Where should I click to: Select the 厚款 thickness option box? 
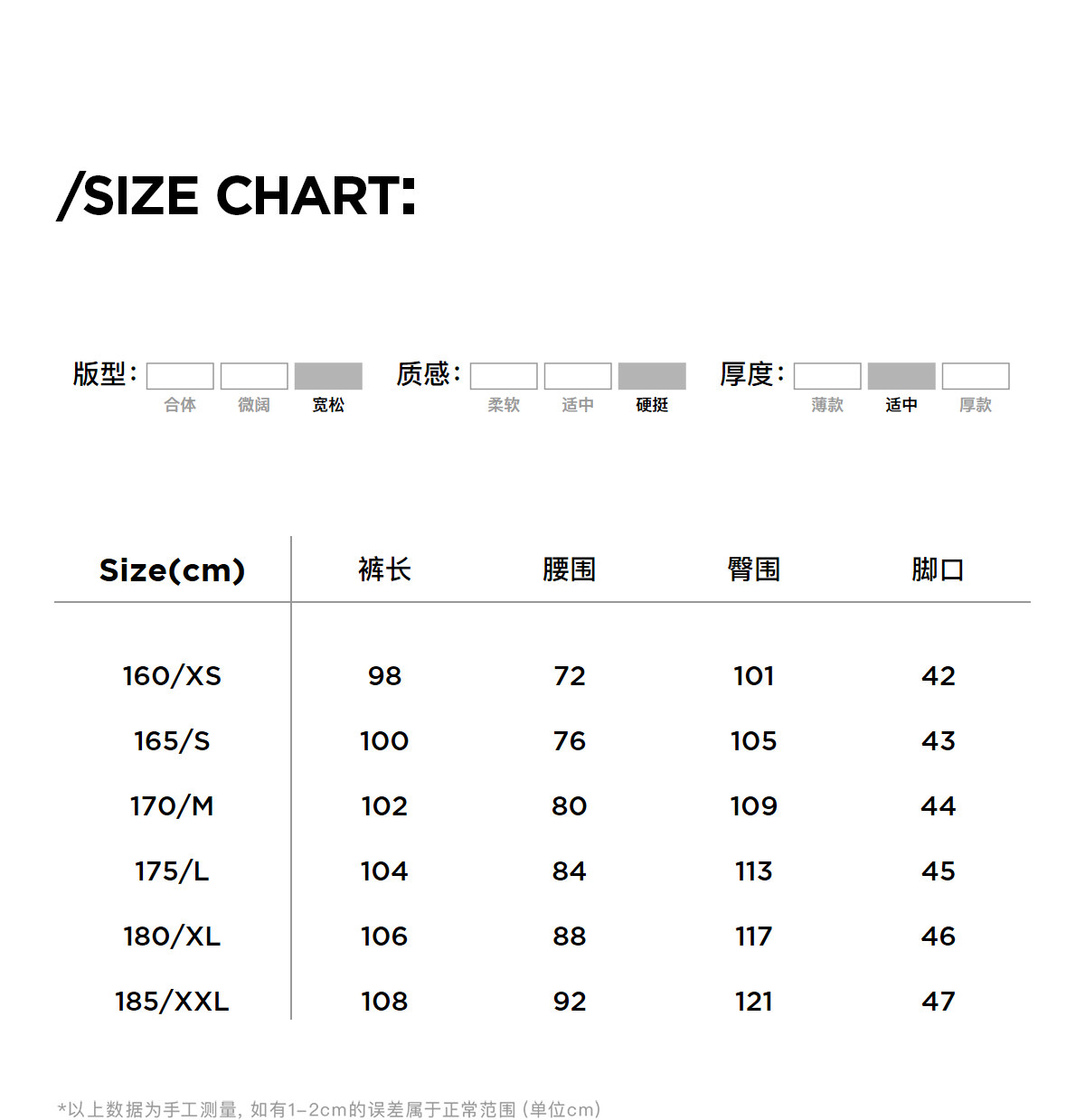click(976, 376)
